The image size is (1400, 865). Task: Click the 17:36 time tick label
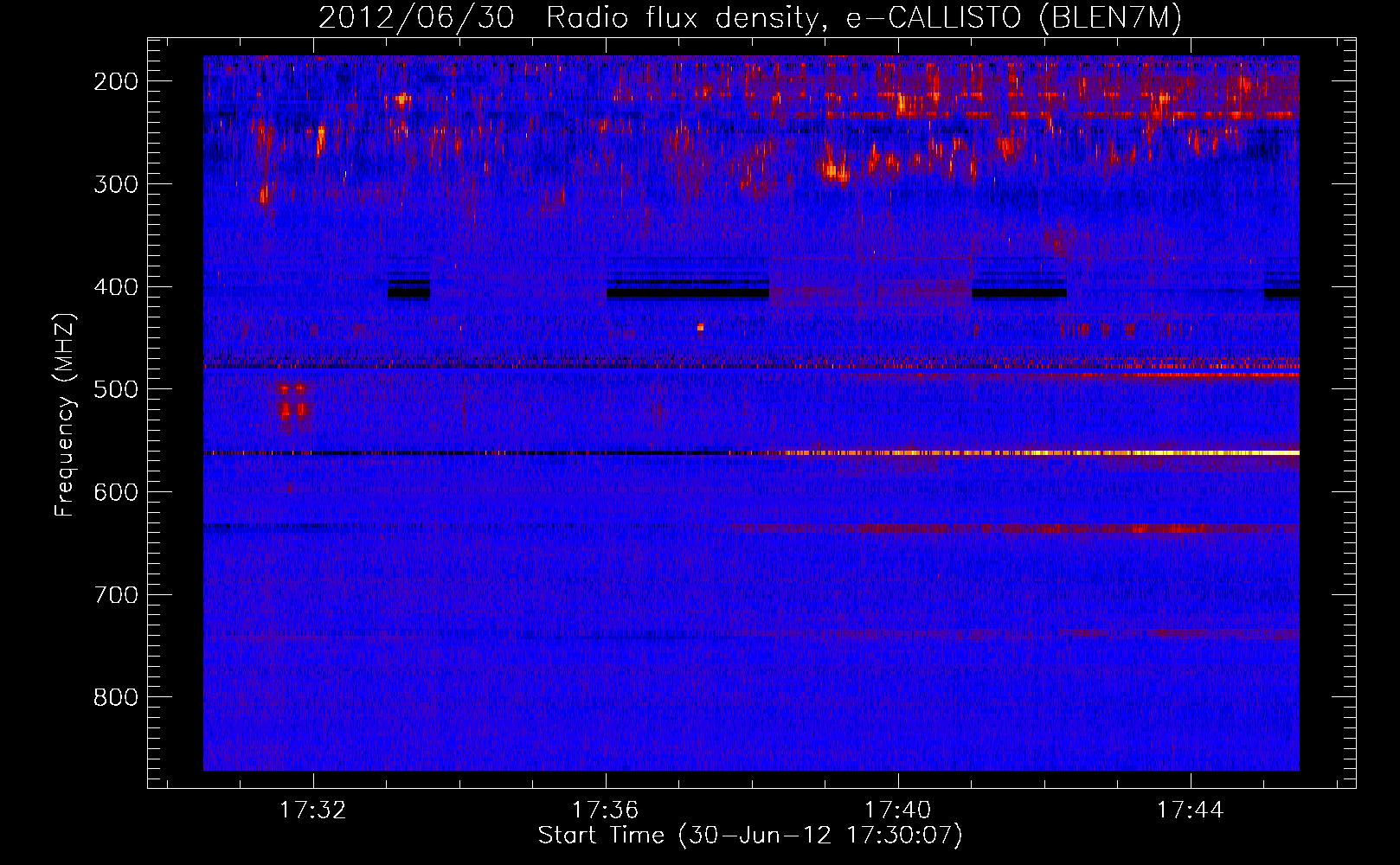coord(605,810)
